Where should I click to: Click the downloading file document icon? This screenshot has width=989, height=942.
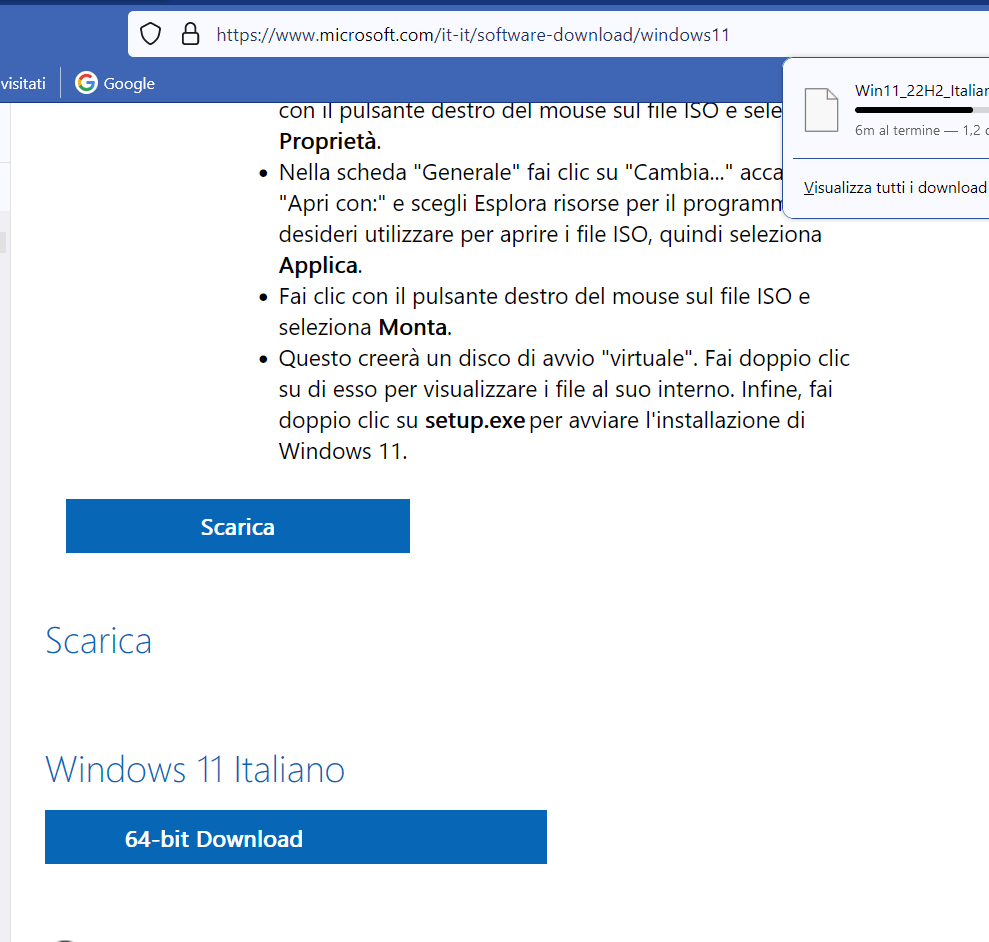tap(821, 110)
